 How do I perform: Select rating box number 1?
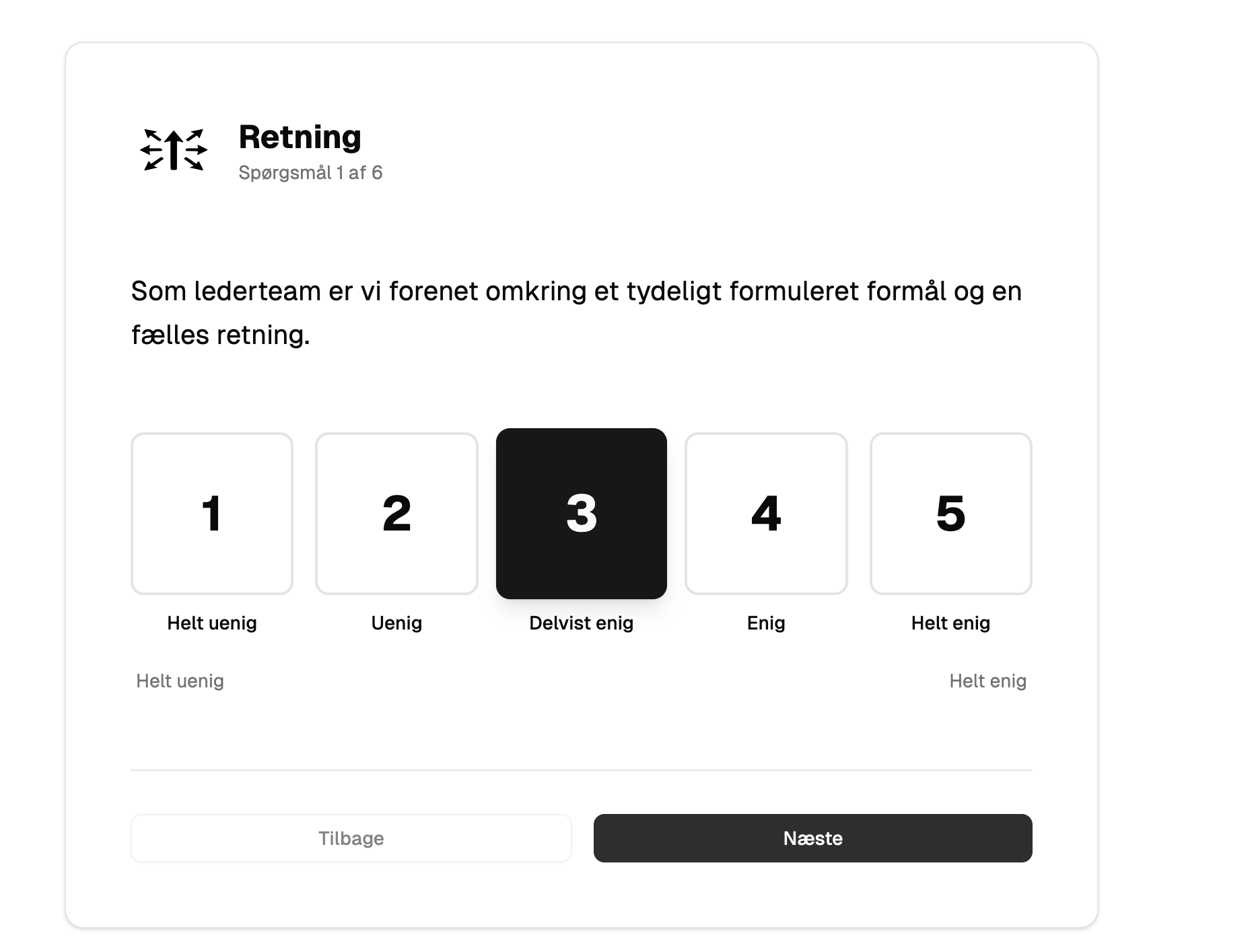(212, 513)
